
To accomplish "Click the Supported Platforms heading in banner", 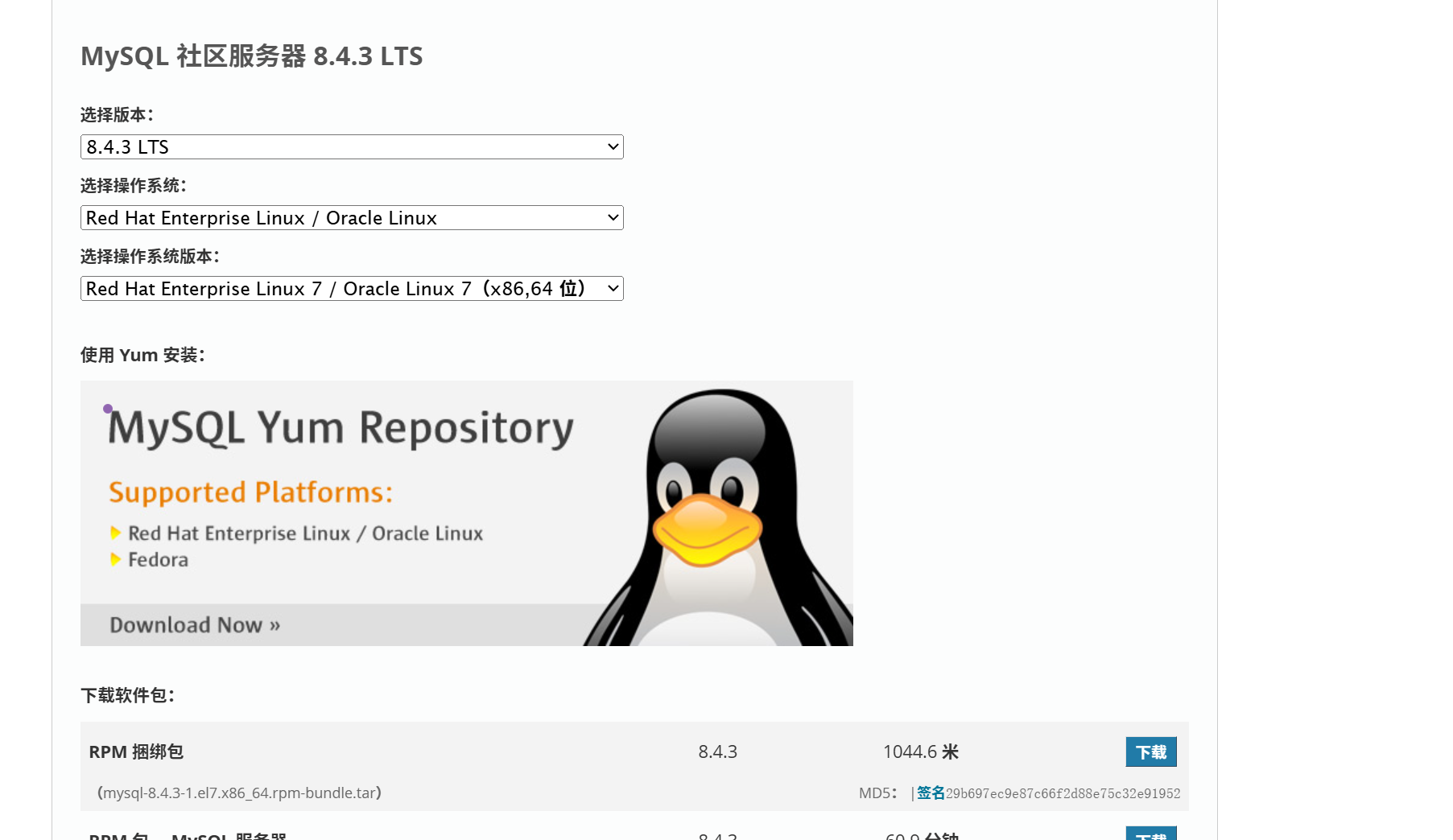I will pyautogui.click(x=251, y=492).
